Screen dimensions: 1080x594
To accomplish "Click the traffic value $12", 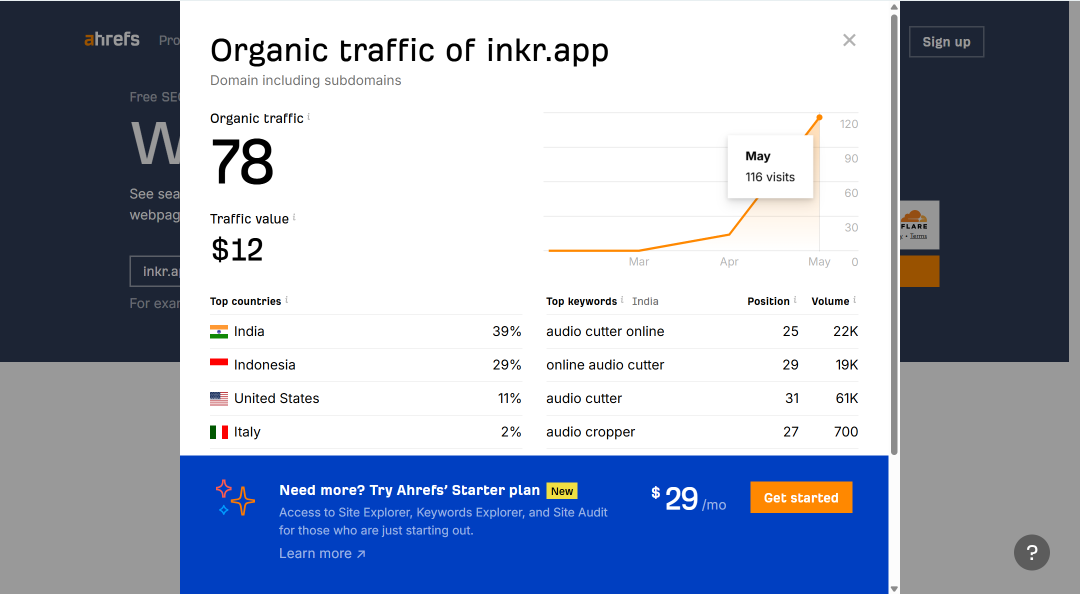I will tap(237, 249).
